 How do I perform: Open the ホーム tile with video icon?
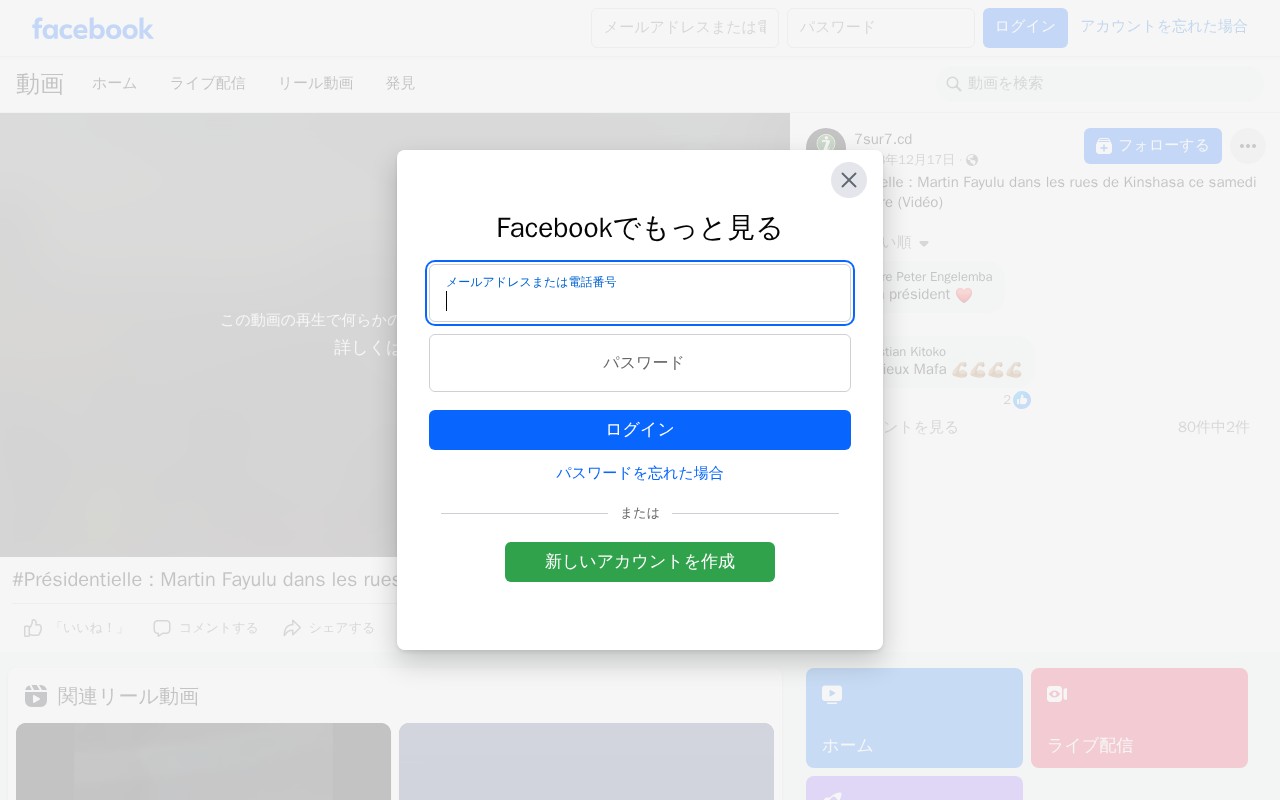click(914, 718)
